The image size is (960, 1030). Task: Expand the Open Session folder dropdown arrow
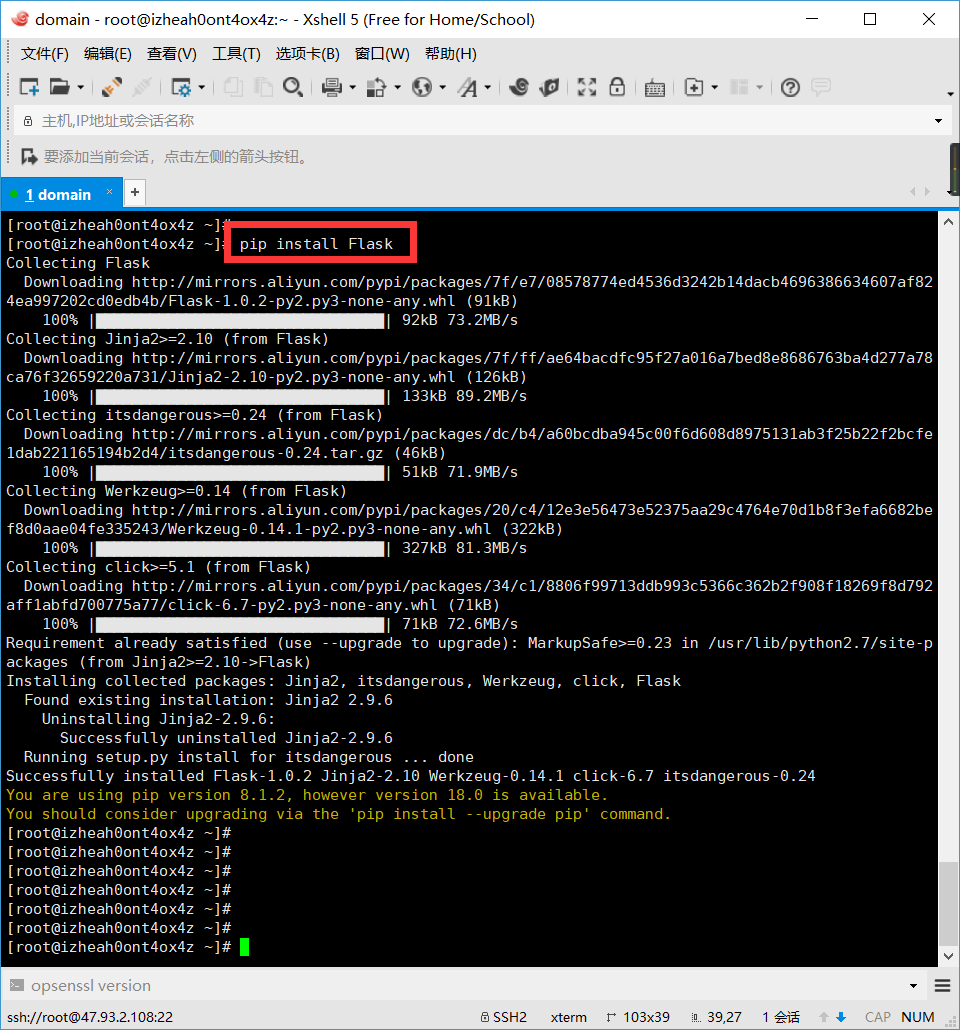(x=80, y=87)
